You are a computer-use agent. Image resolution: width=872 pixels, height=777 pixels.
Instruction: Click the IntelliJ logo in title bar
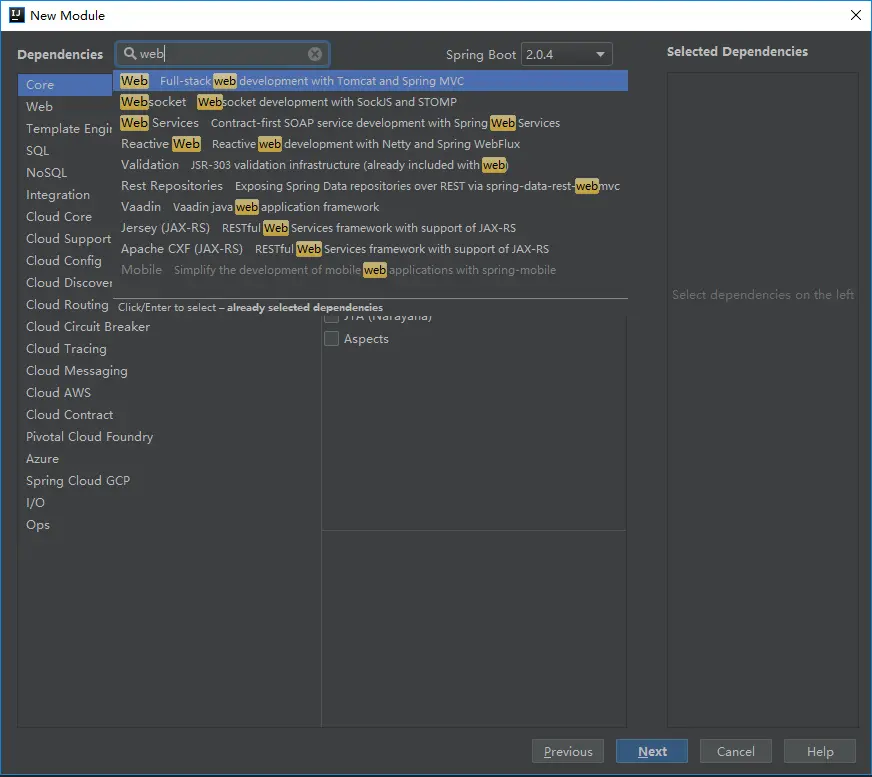[17, 15]
